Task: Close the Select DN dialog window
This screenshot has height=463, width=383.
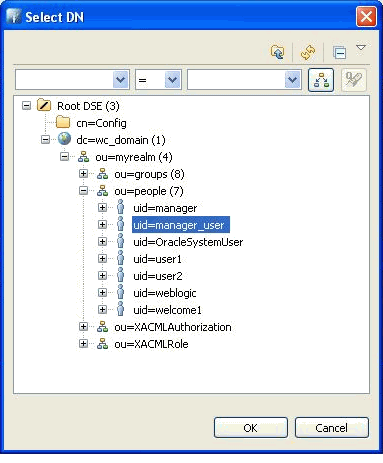Action: tap(366, 16)
